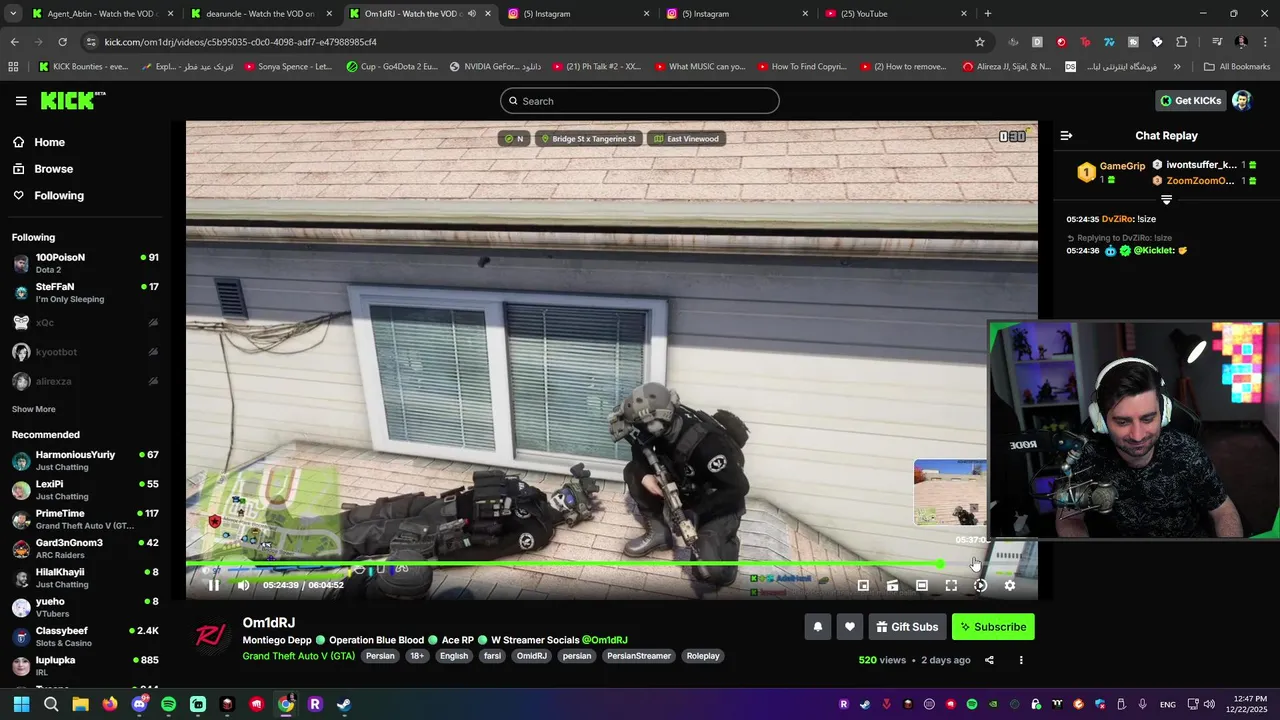Open the tab search dropdown arrow
Screen dimensions: 1280x720
(13, 14)
